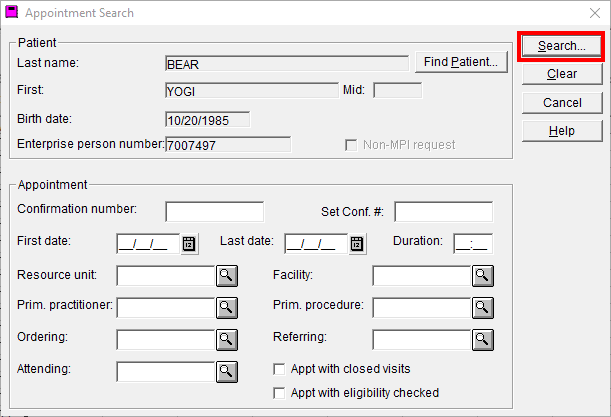
Task: Select the Duration time field
Action: tap(473, 244)
